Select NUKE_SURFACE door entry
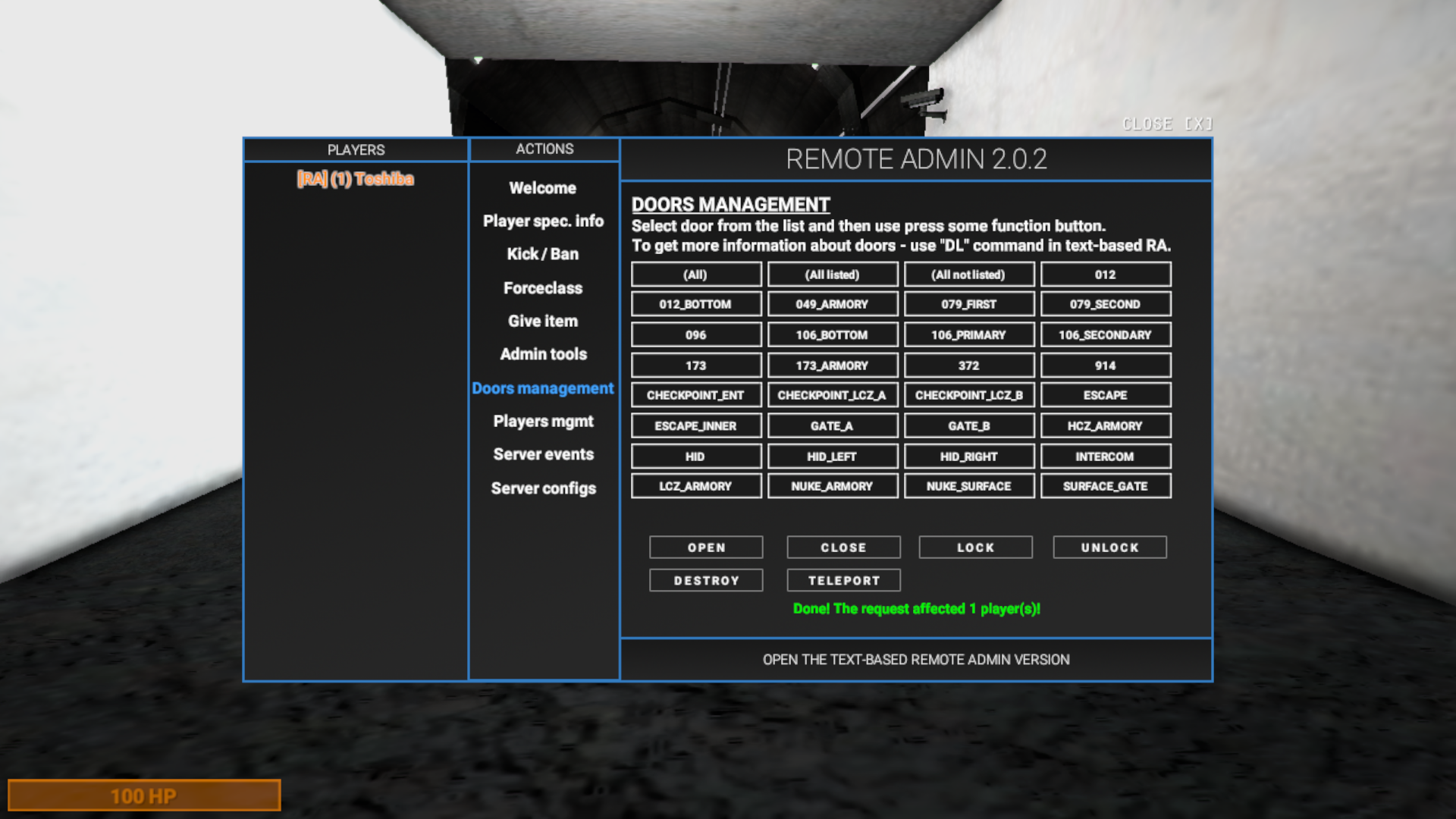The height and width of the screenshot is (819, 1456). [x=968, y=486]
